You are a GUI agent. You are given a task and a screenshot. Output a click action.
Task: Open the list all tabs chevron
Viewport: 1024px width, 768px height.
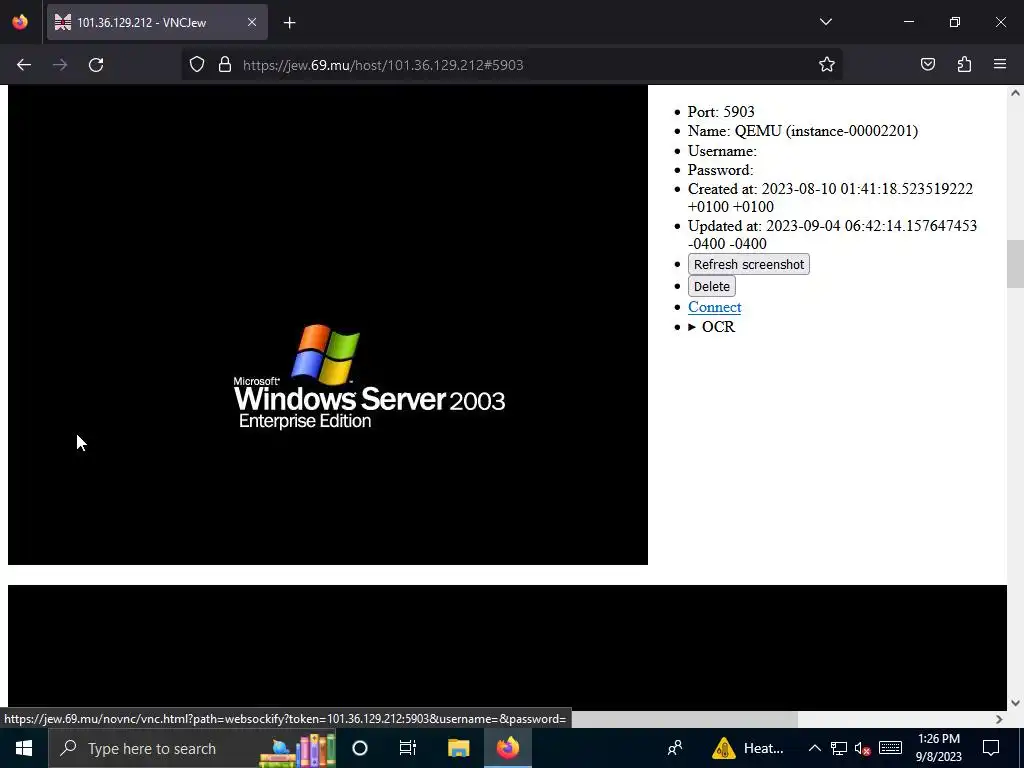(825, 22)
